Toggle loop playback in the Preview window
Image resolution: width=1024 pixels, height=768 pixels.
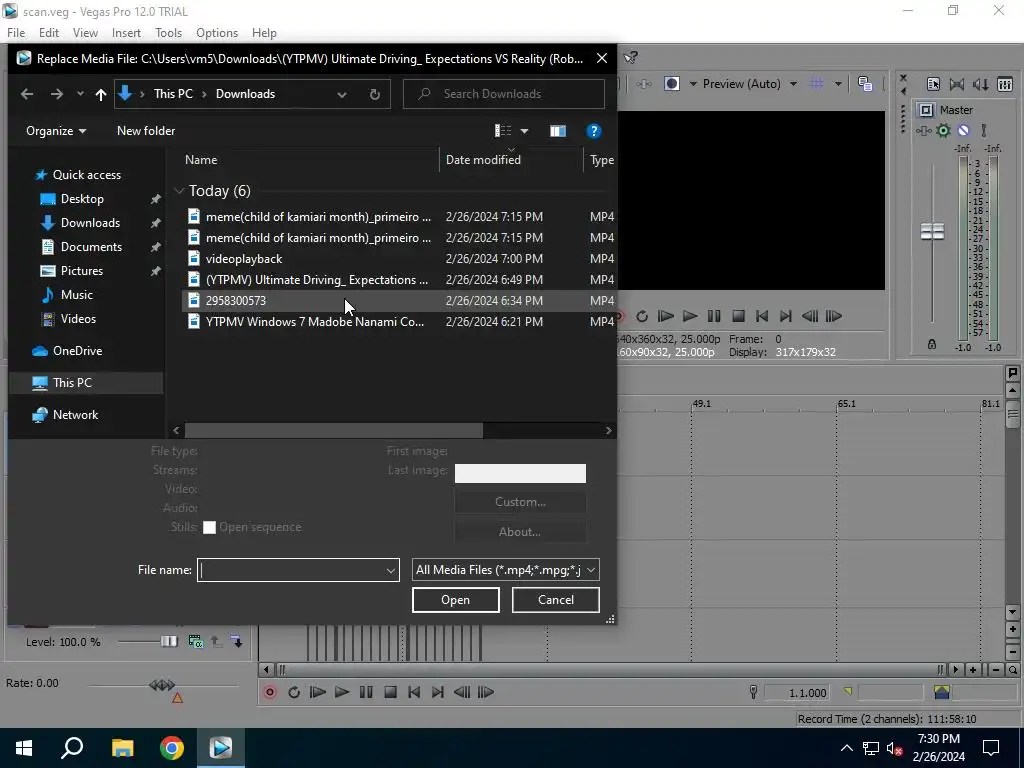tap(642, 316)
